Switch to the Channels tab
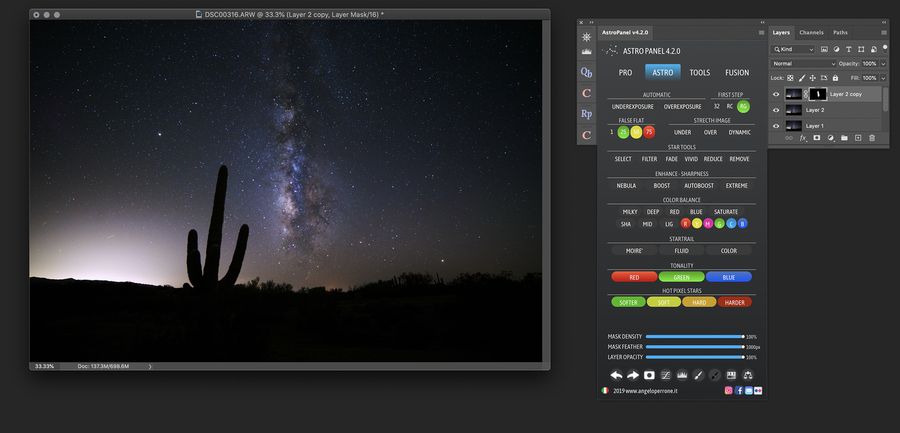Image resolution: width=900 pixels, height=433 pixels. pos(811,32)
